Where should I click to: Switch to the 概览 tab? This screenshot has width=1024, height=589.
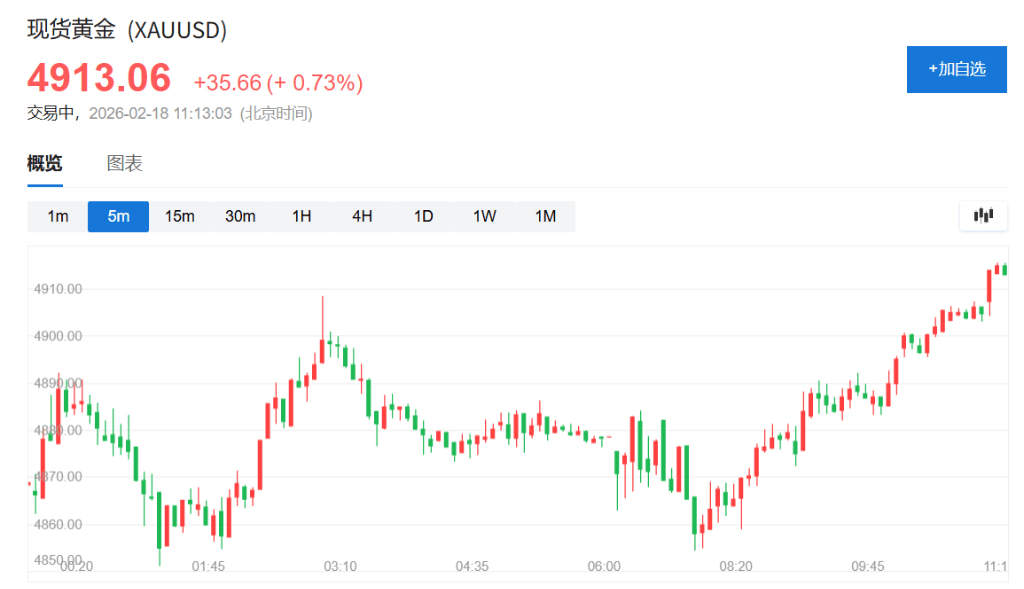click(x=45, y=163)
